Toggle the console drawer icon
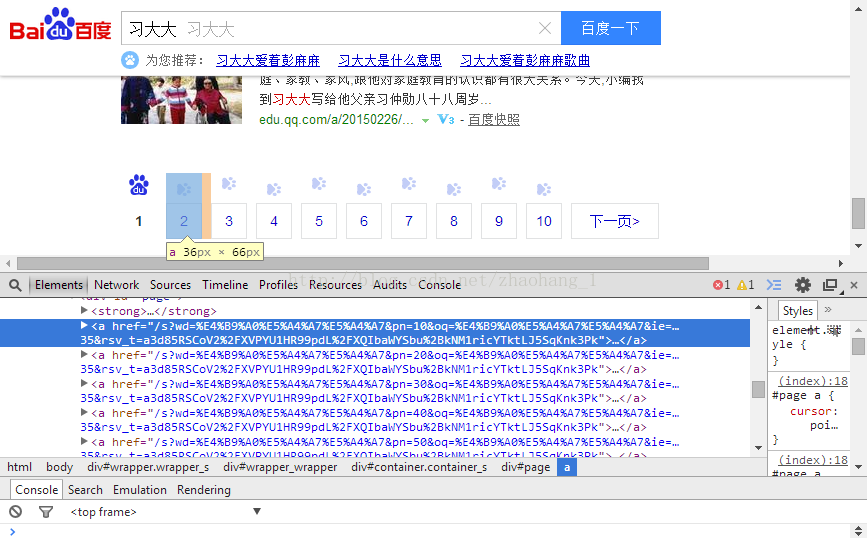The image size is (867, 538). 774,285
